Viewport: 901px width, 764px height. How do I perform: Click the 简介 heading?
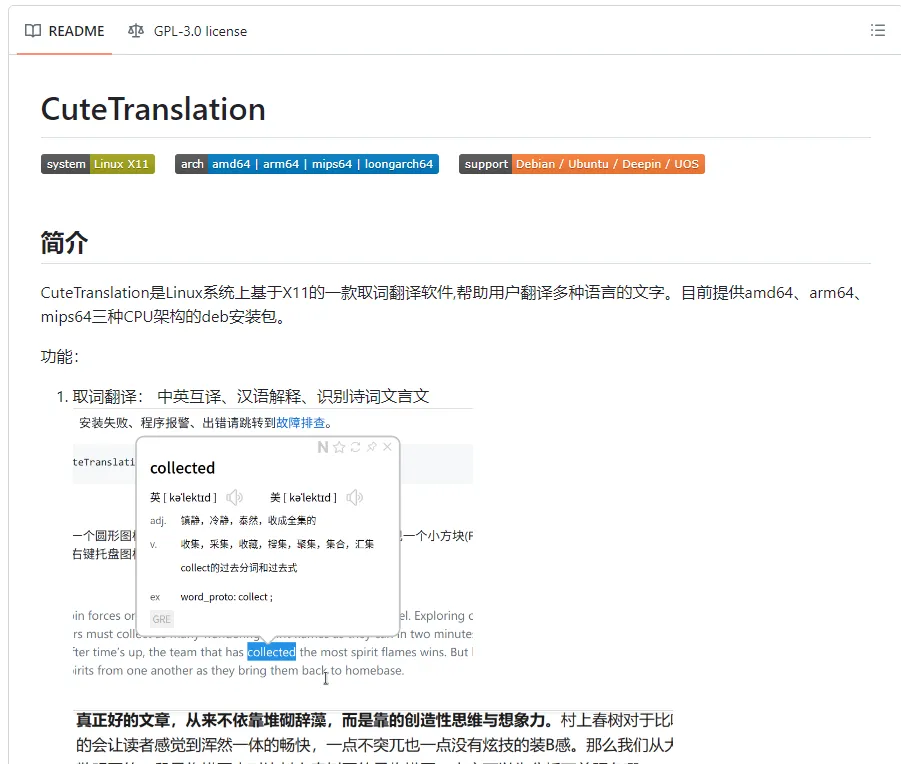click(64, 242)
